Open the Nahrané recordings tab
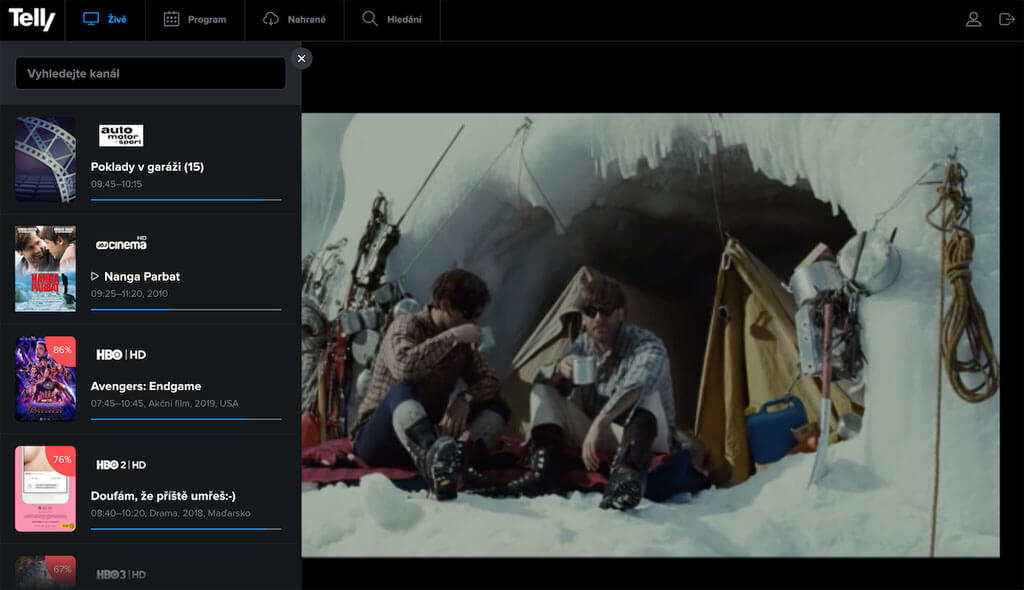 294,20
